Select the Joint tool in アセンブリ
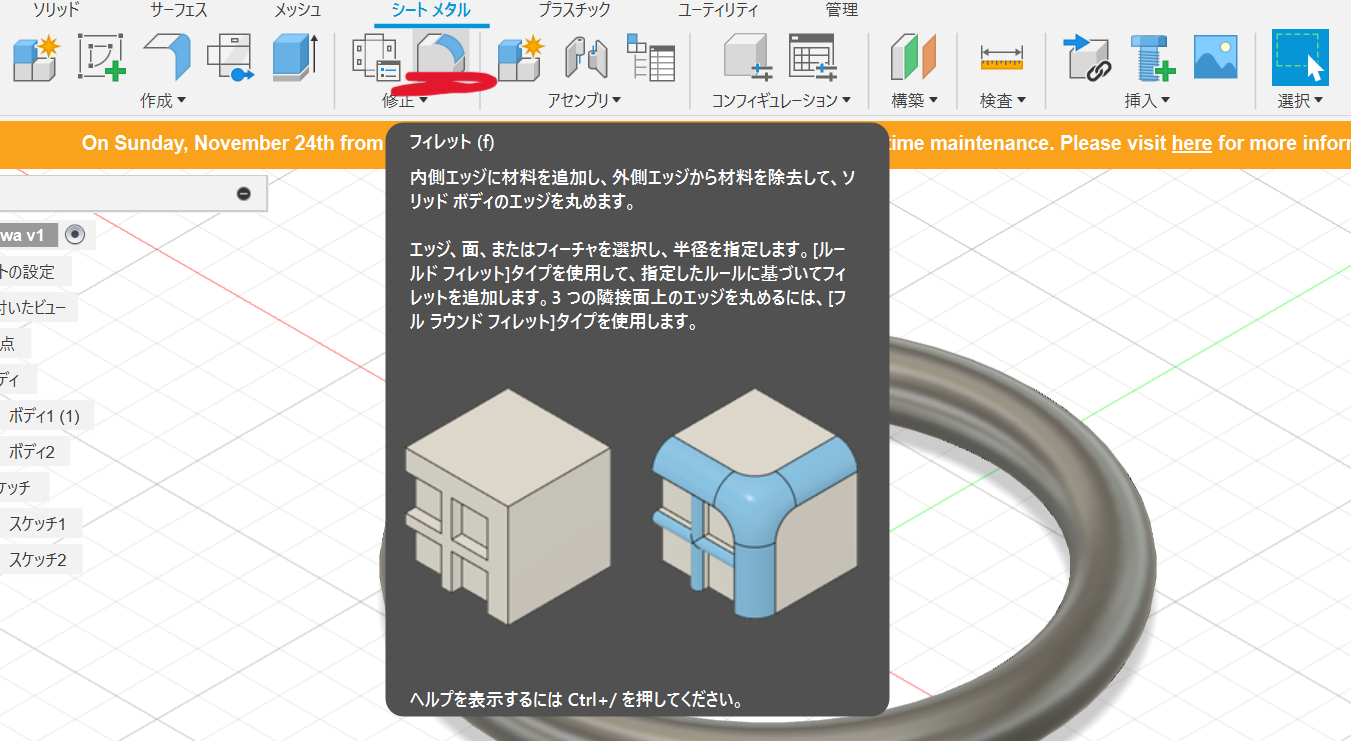This screenshot has height=741, width=1351. [586, 57]
